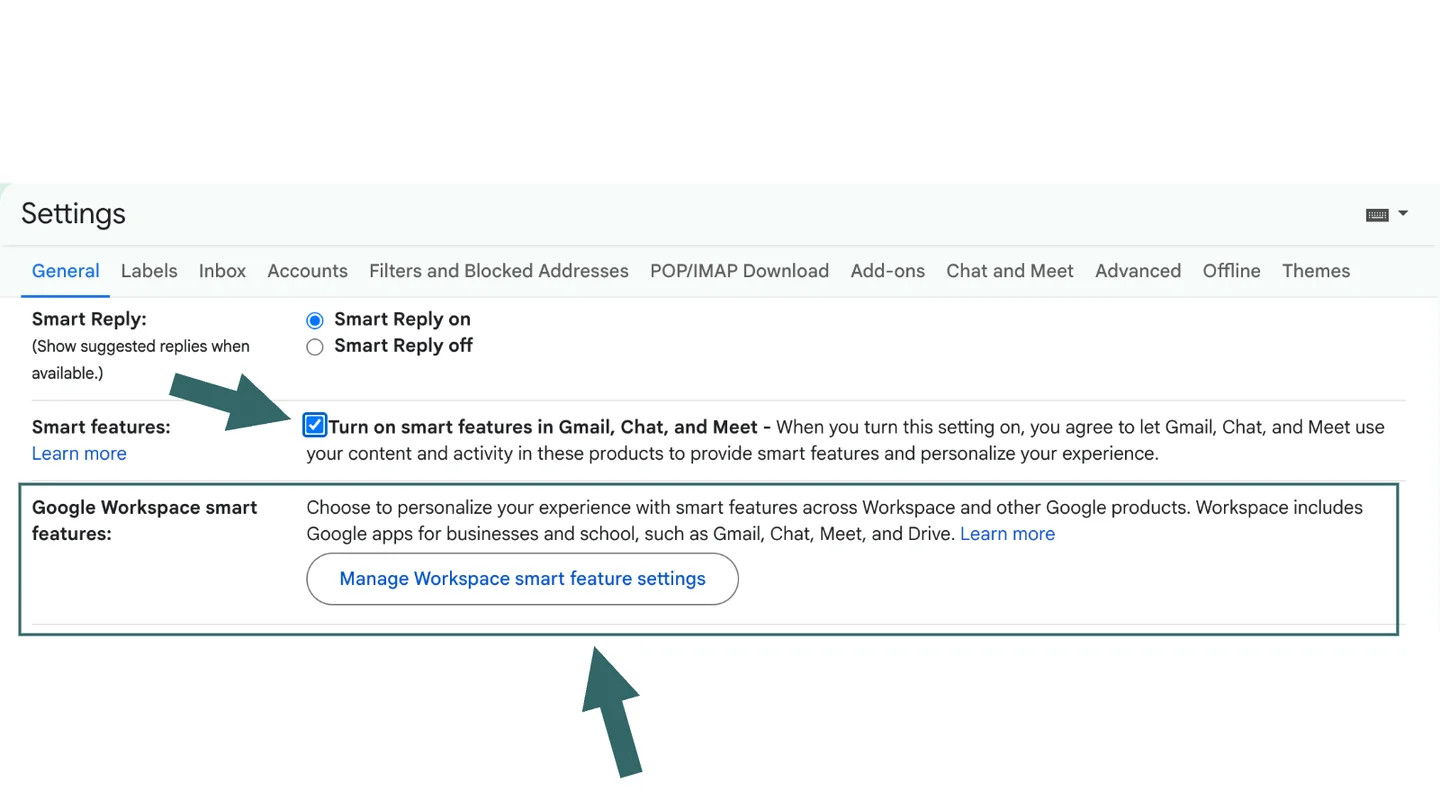
Task: Open the Accounts tab
Action: point(307,271)
